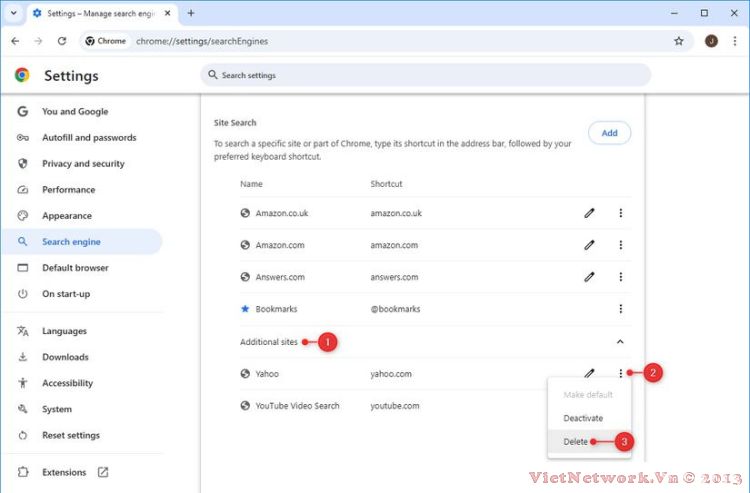This screenshot has width=750, height=493.
Task: Click the user profile avatar
Action: [711, 41]
